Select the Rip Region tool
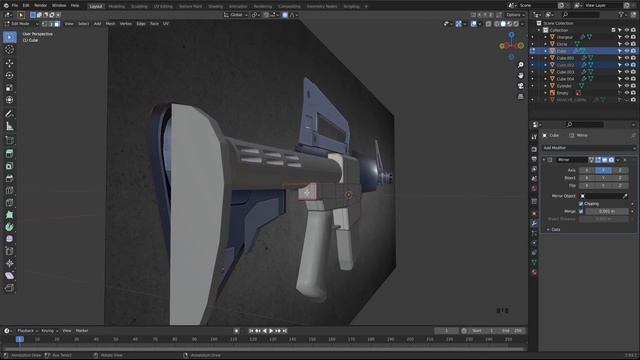Image resolution: width=640 pixels, height=360 pixels. pyautogui.click(x=9, y=288)
